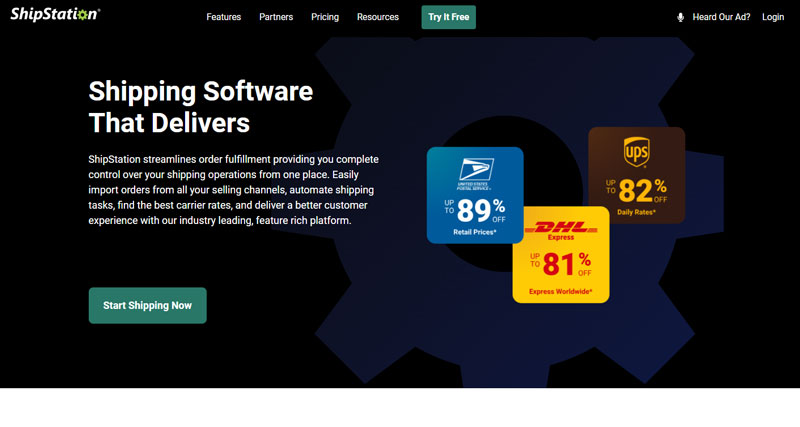This screenshot has height=427, width=800.
Task: Click the UPS shield logo
Action: 636,152
